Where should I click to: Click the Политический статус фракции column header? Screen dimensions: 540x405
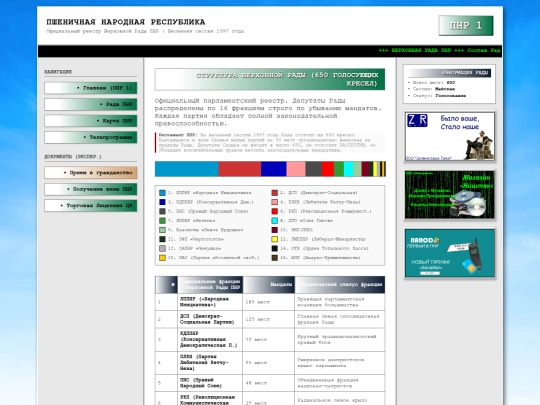pos(340,285)
